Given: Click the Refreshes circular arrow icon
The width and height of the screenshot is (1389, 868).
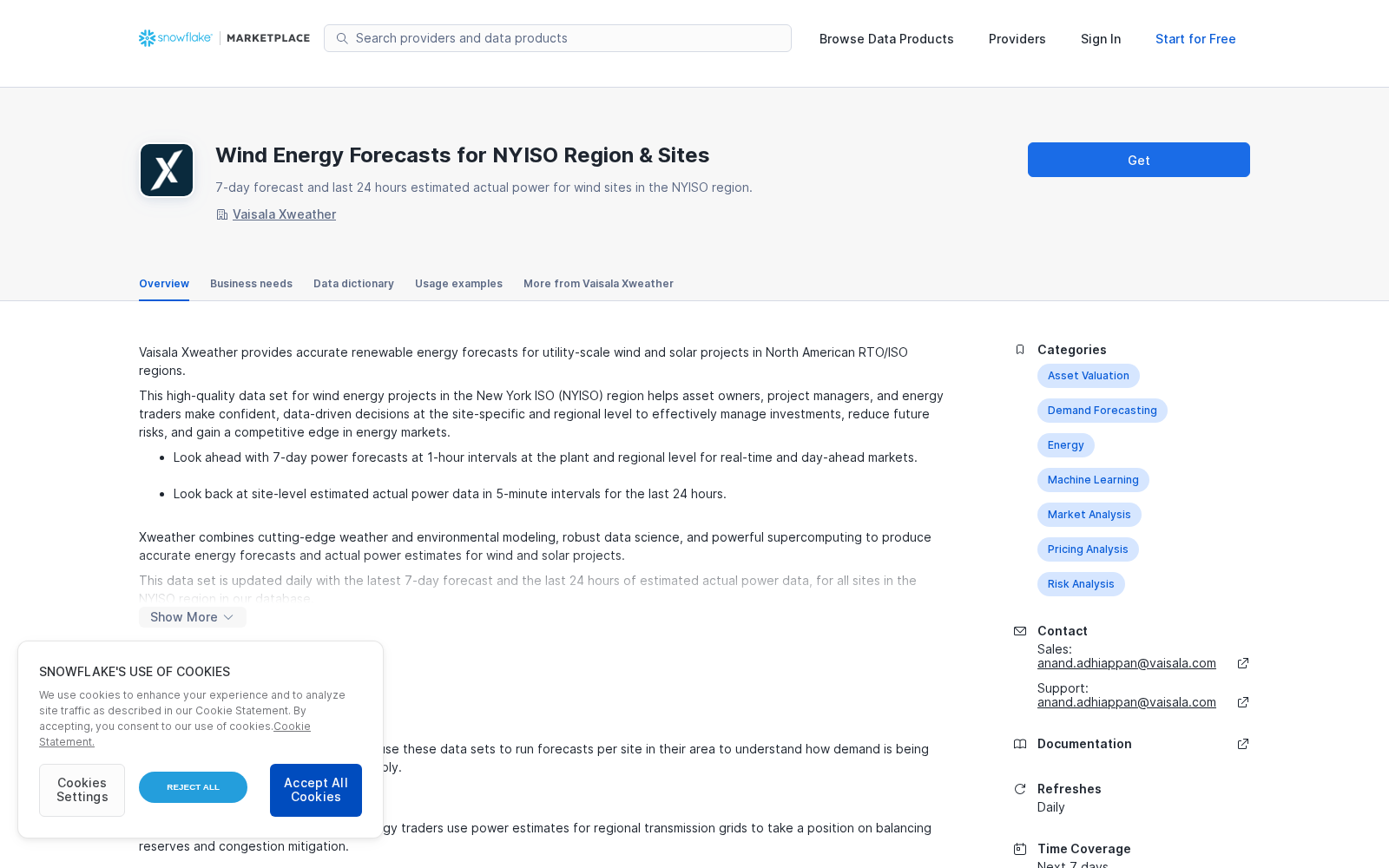Looking at the screenshot, I should click(1020, 789).
